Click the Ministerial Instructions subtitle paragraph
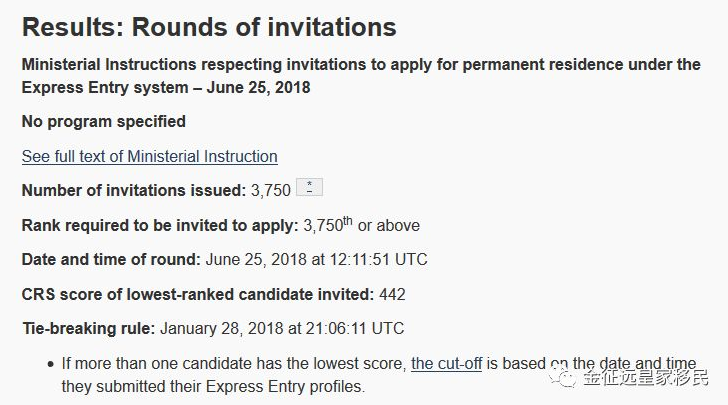Screen dimensions: 728x405 tap(361, 76)
